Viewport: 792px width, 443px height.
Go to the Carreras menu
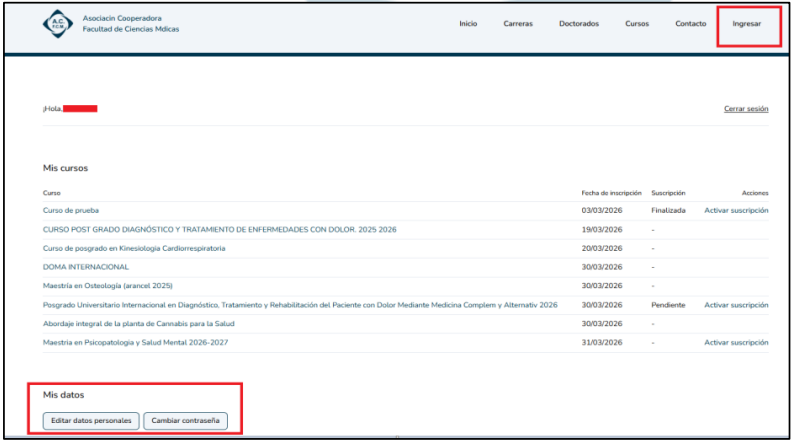coord(518,24)
